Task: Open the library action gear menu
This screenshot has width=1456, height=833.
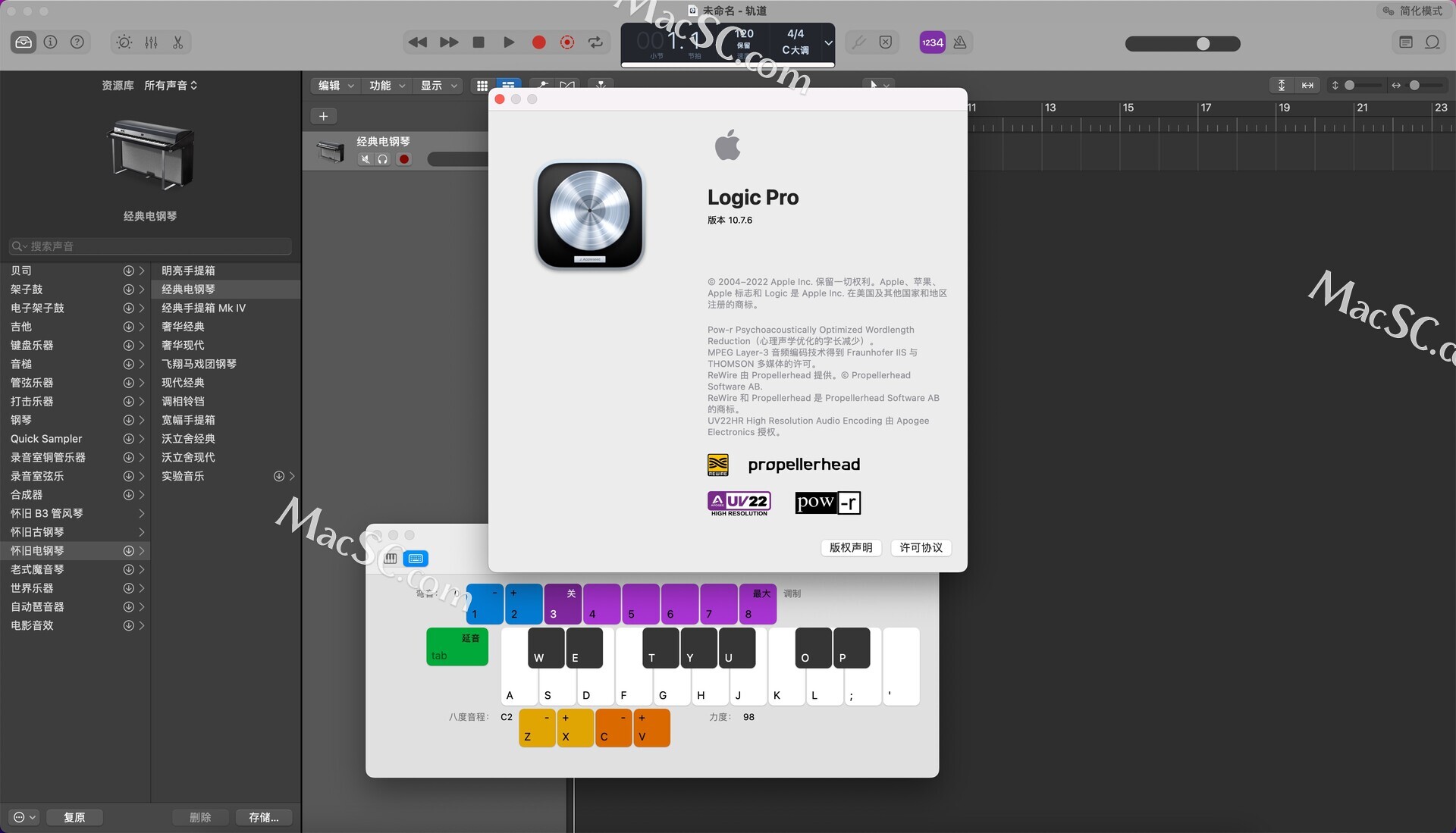Action: pyautogui.click(x=24, y=817)
